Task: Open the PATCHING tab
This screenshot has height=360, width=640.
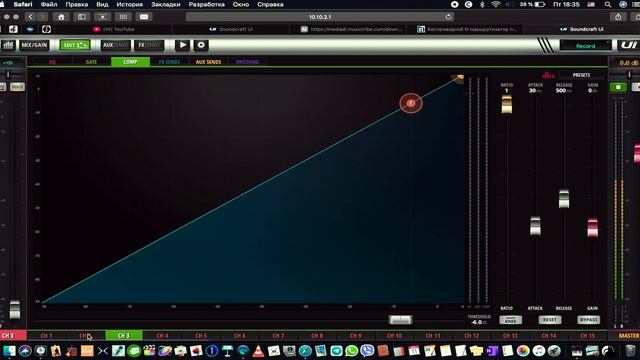Action: click(x=247, y=62)
